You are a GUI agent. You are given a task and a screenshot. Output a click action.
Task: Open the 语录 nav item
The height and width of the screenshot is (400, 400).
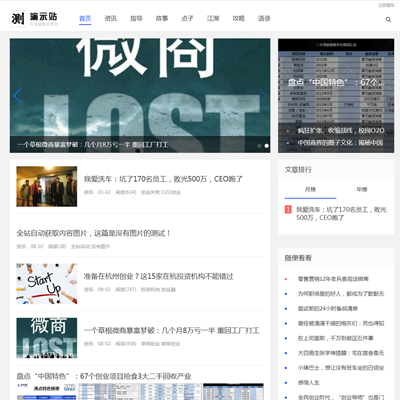(x=264, y=18)
